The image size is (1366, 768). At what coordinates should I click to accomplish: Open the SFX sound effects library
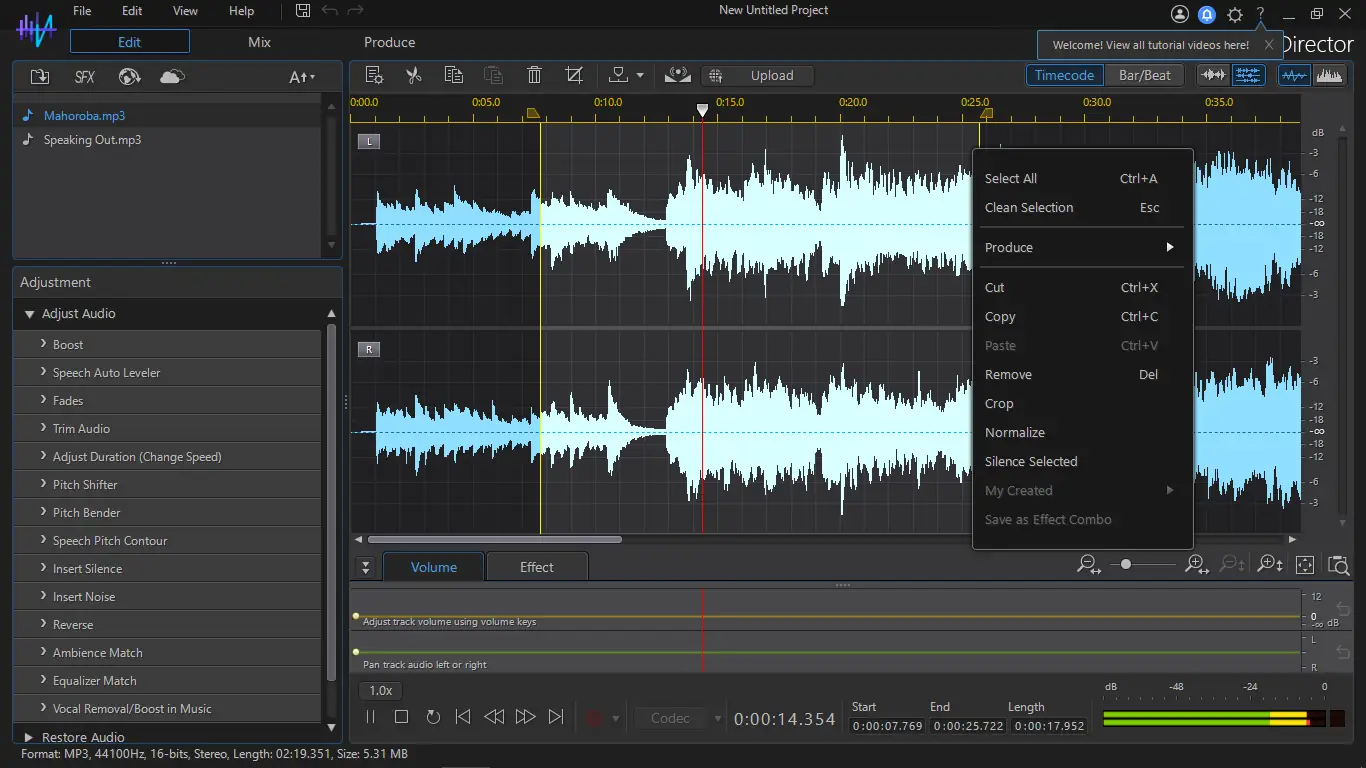(x=85, y=77)
